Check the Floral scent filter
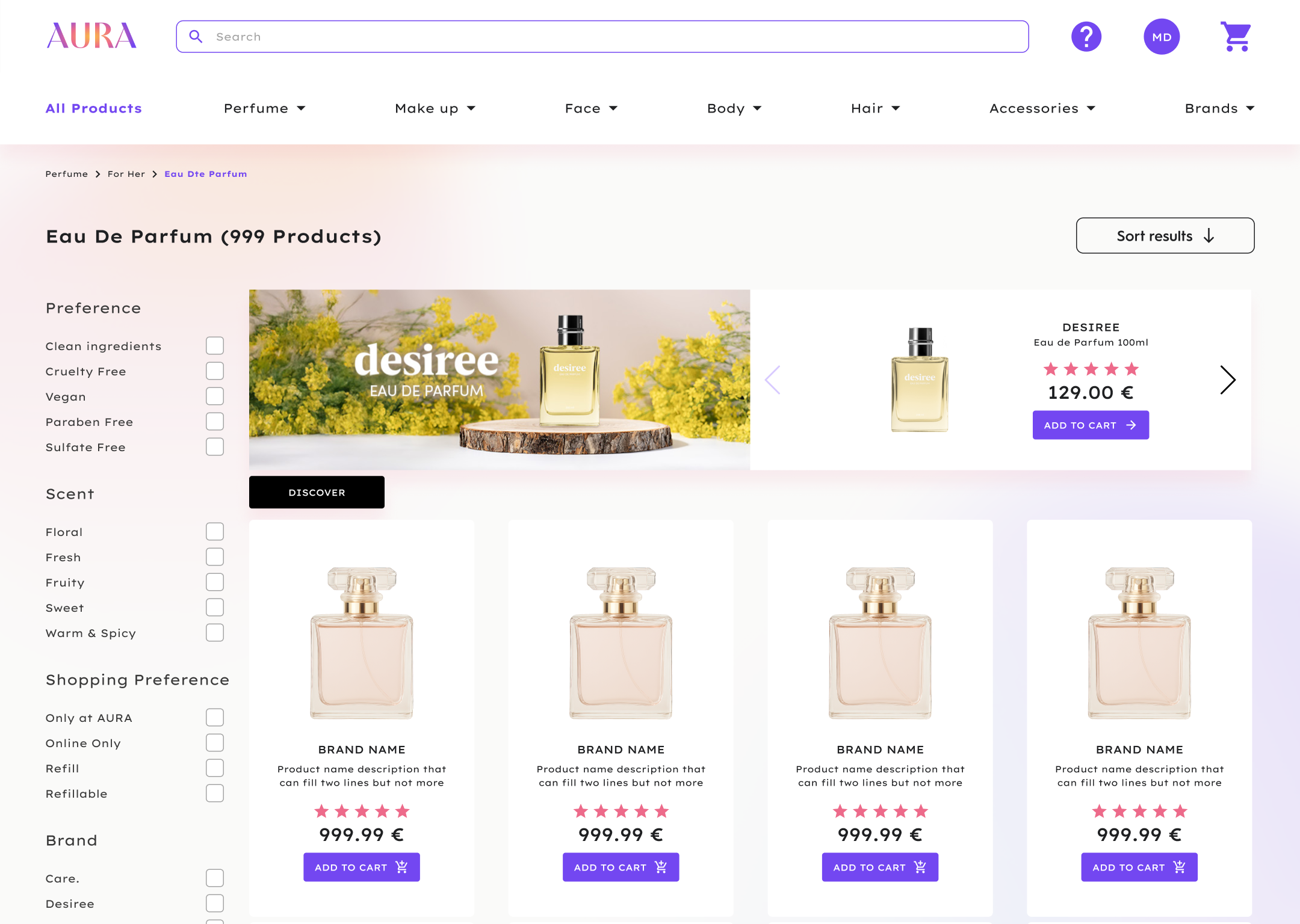 (x=215, y=532)
